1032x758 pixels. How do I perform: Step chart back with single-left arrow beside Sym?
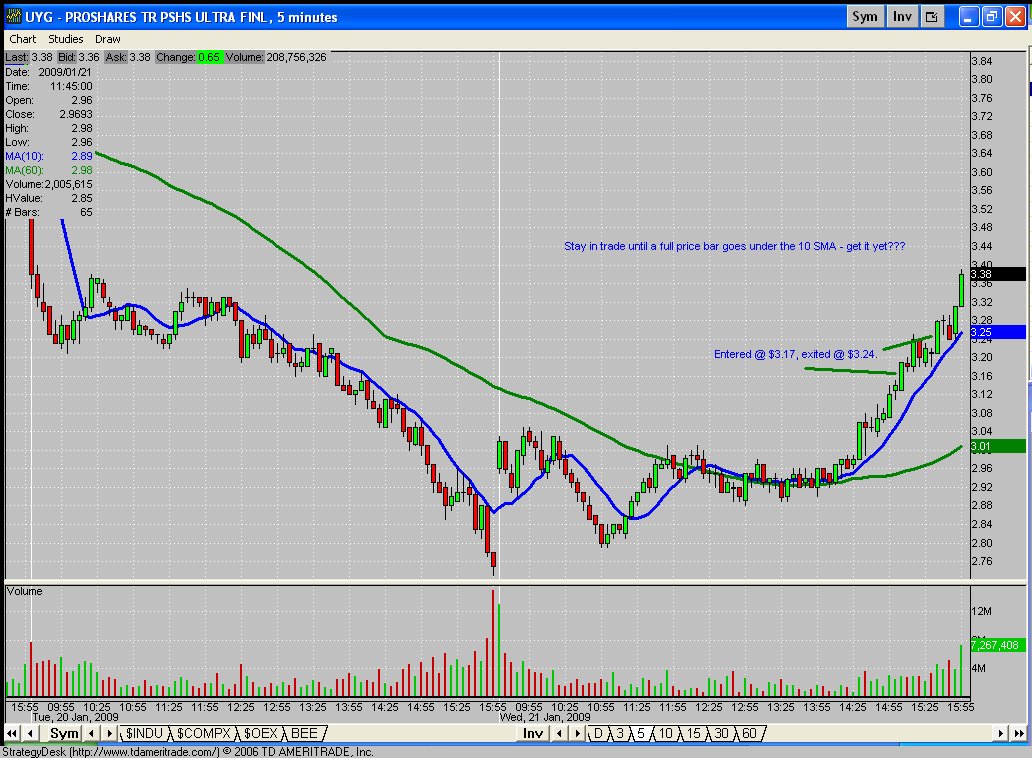30,733
